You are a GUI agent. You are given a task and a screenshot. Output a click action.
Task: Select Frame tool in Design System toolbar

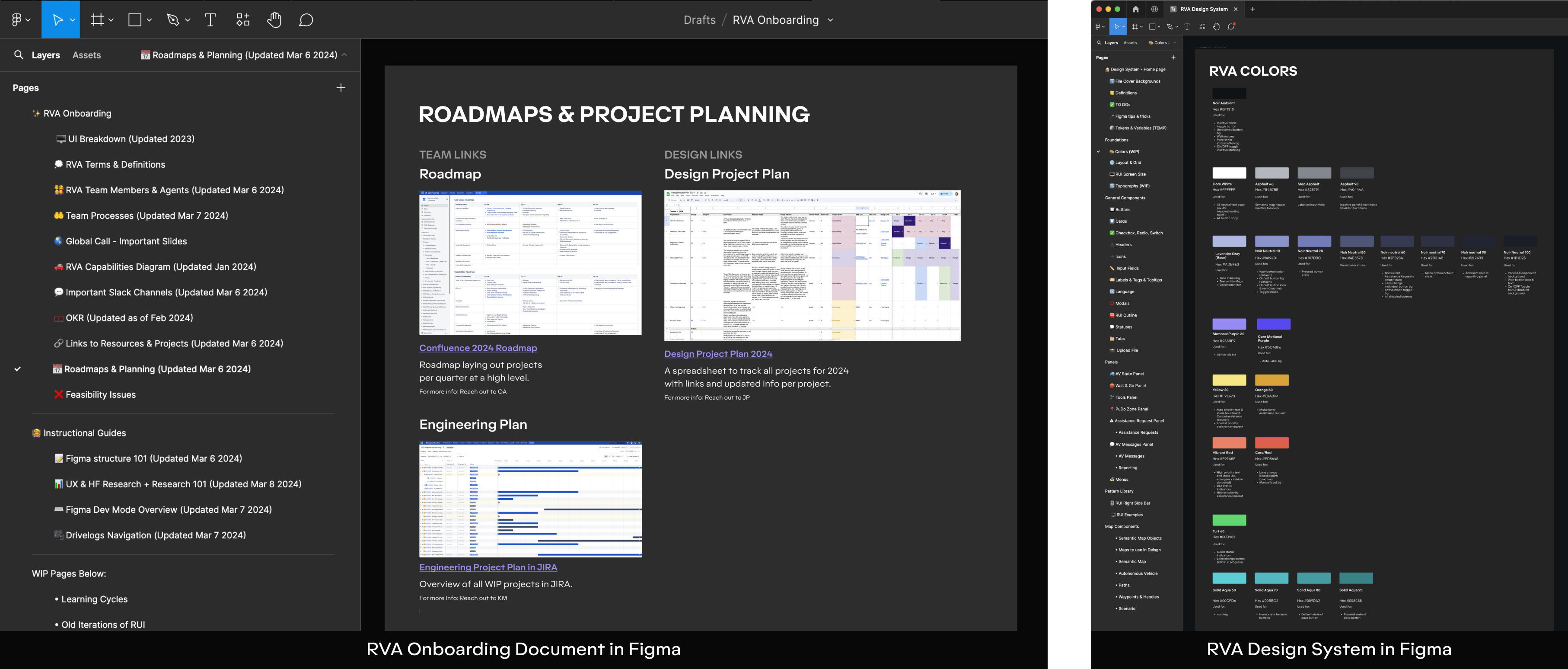point(1135,27)
